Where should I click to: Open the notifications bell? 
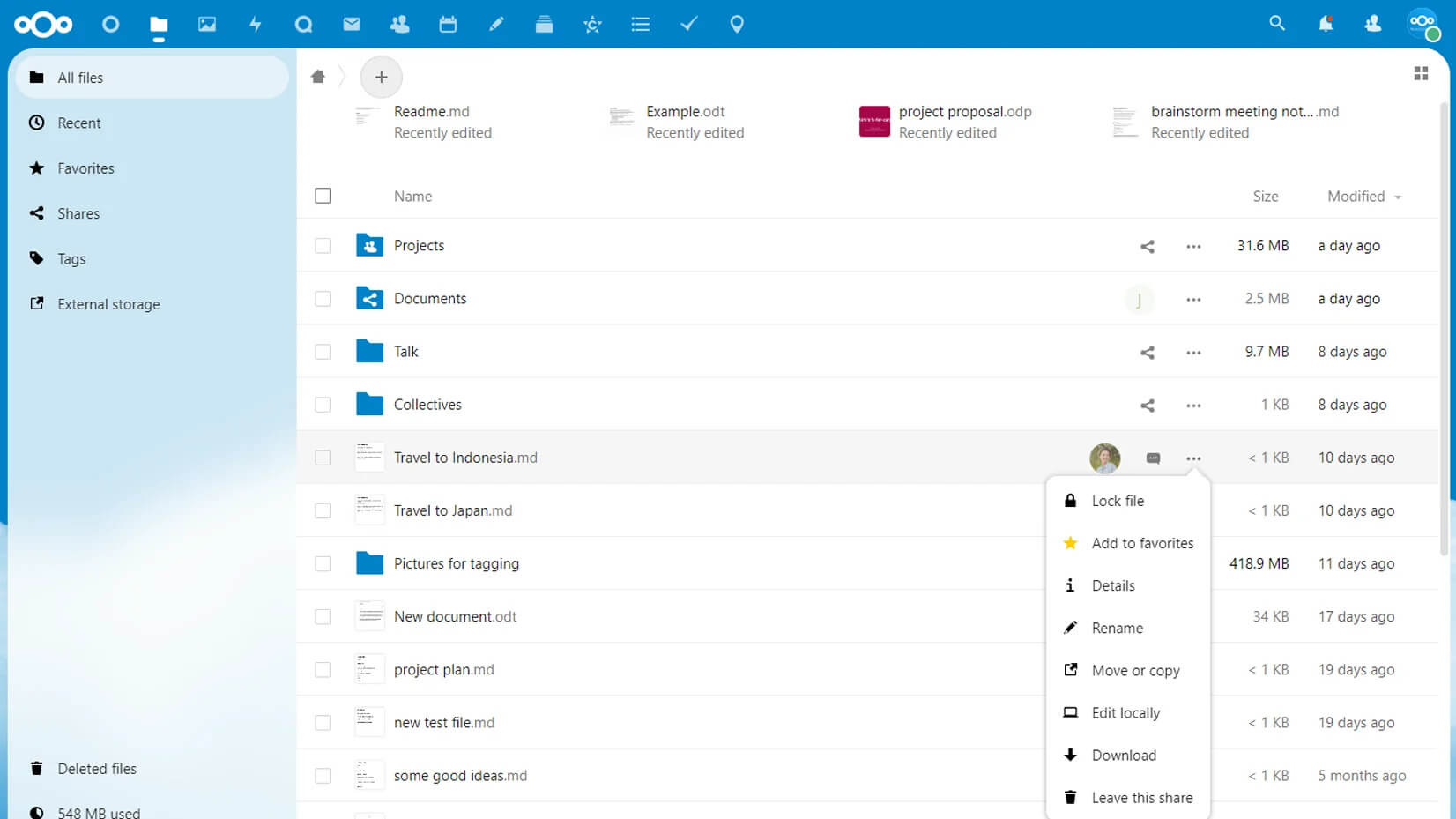pos(1326,24)
